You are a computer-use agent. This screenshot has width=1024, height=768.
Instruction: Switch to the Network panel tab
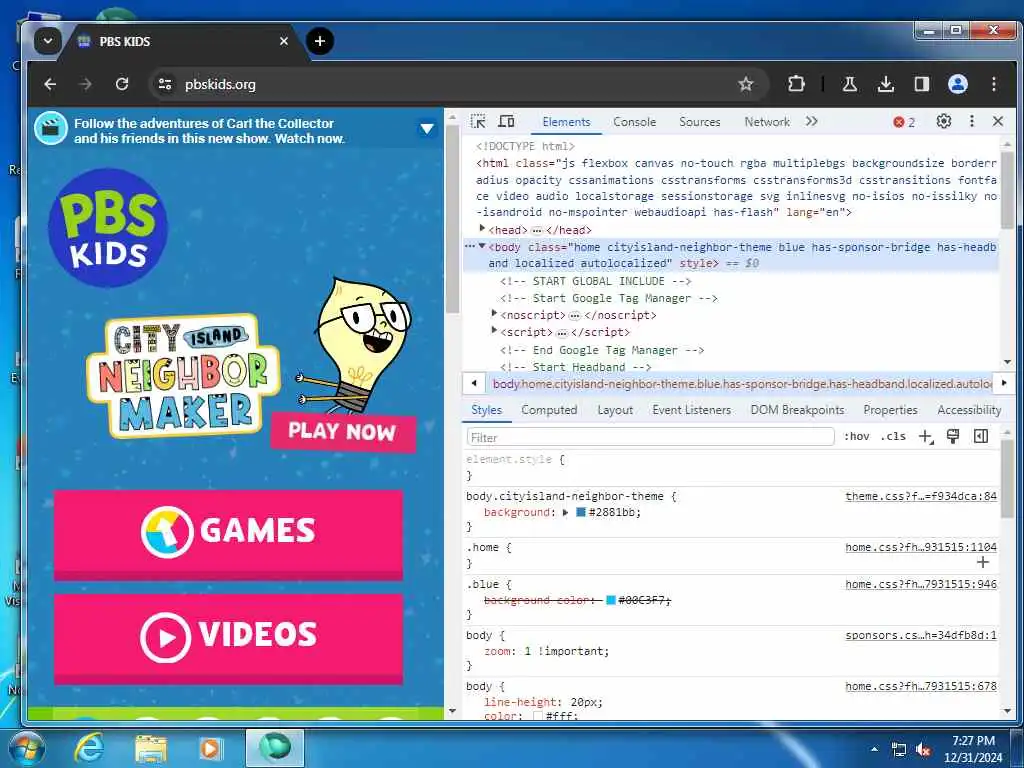tap(767, 122)
